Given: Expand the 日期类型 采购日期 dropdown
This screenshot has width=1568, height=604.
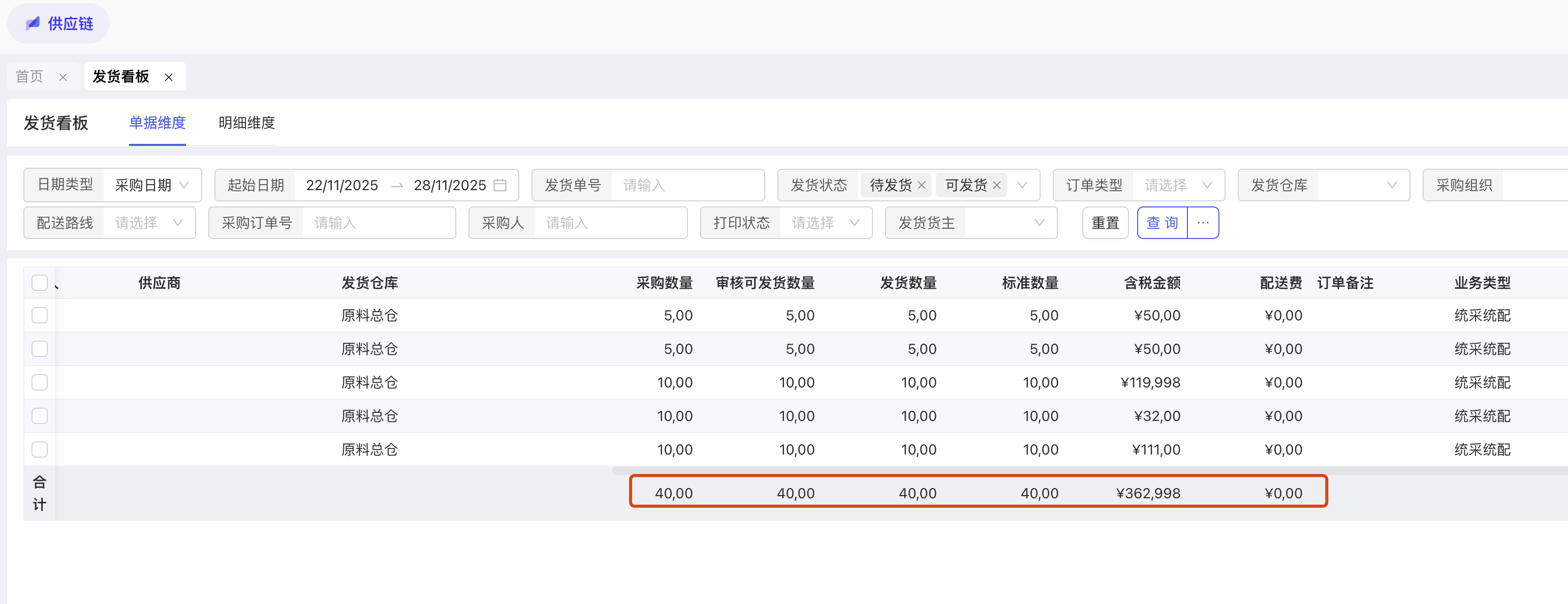Looking at the screenshot, I should pos(151,185).
